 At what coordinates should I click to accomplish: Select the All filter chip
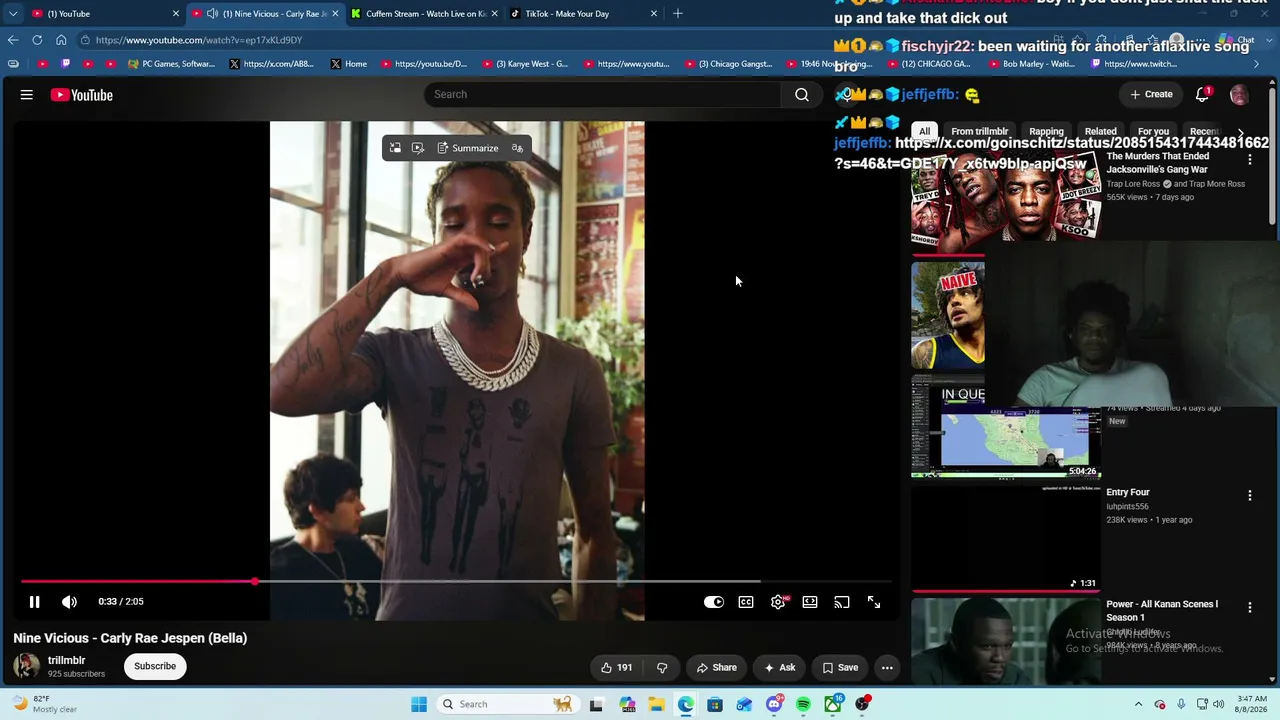click(924, 131)
